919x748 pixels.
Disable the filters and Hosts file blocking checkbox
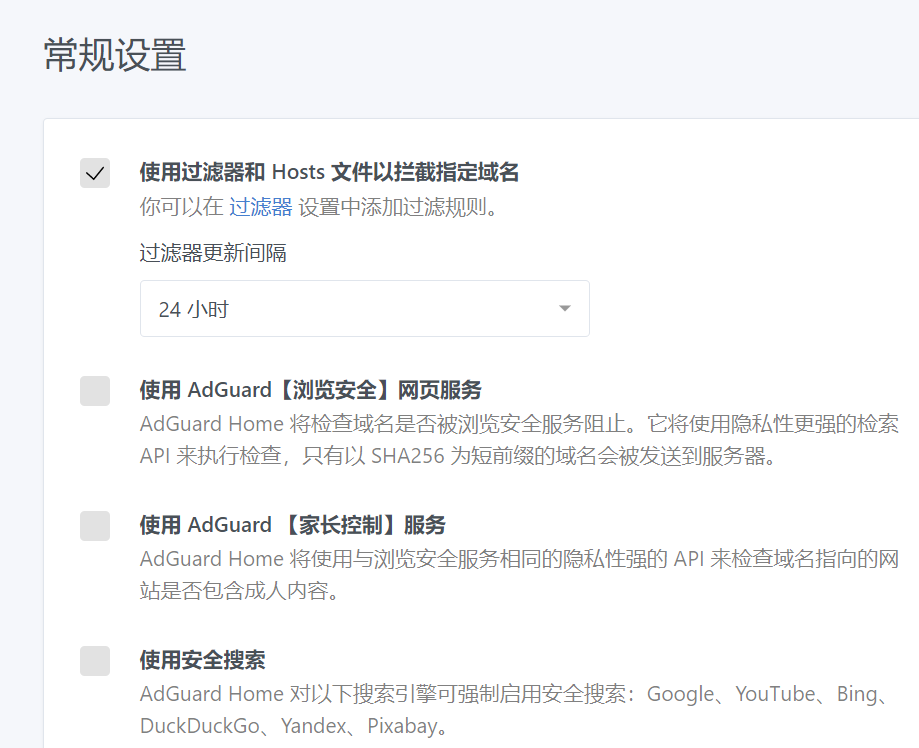[94, 172]
